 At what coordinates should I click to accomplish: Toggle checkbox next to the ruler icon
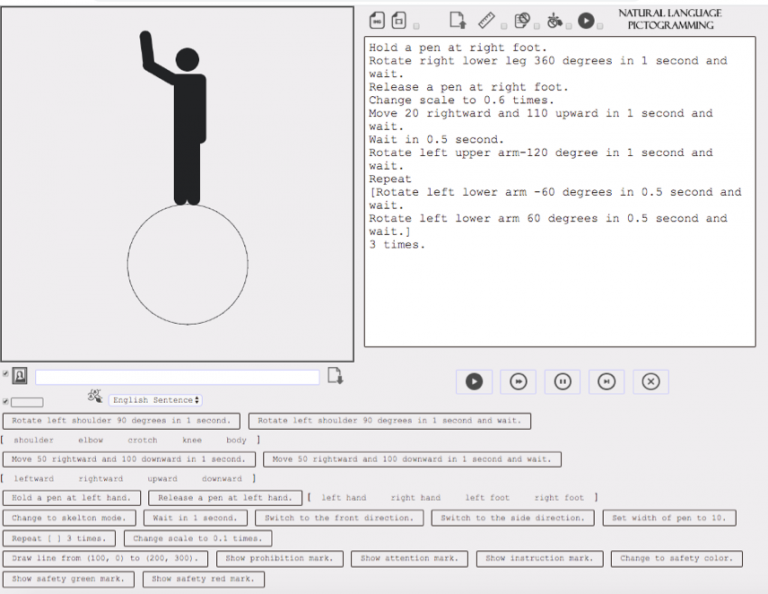[x=504, y=26]
